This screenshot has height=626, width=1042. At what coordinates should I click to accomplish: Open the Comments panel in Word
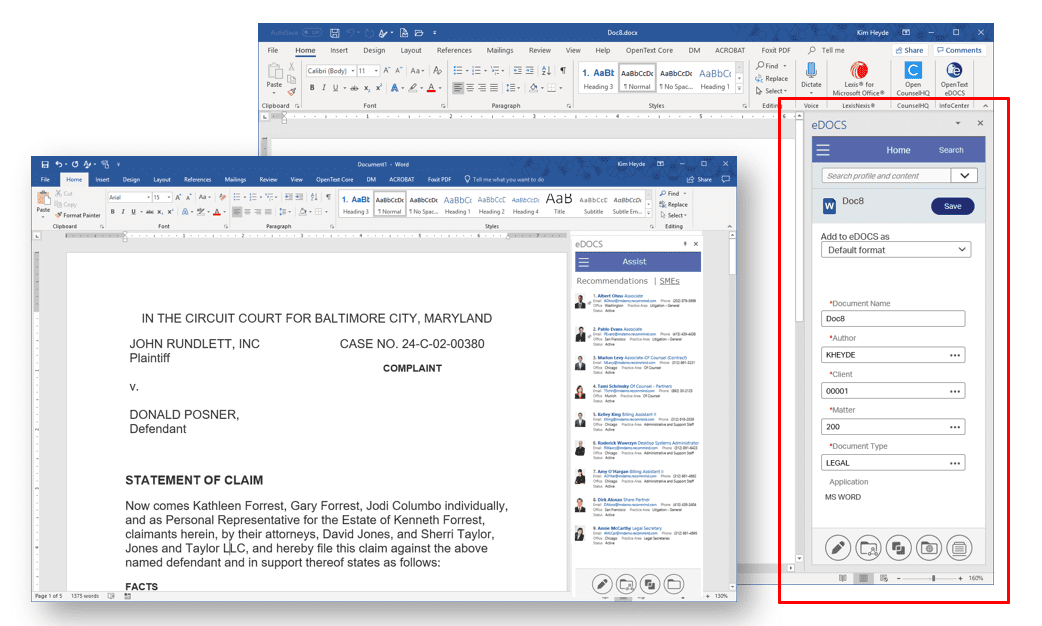pyautogui.click(x=958, y=50)
